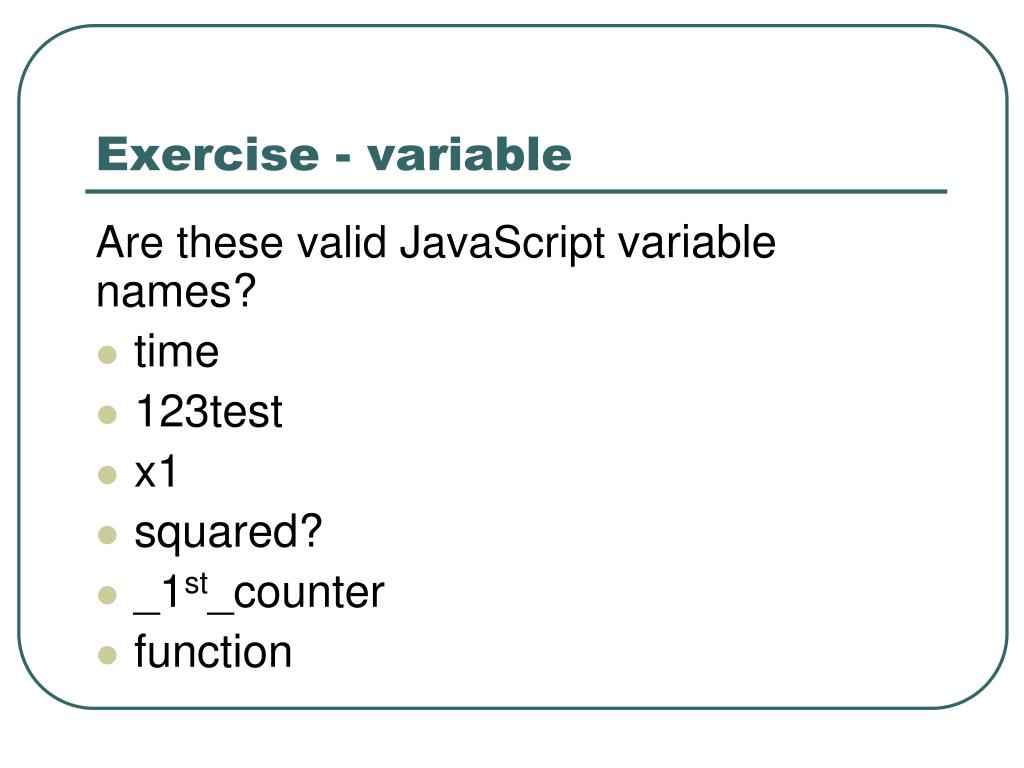Click the bullet dot beside "time"

108,354
